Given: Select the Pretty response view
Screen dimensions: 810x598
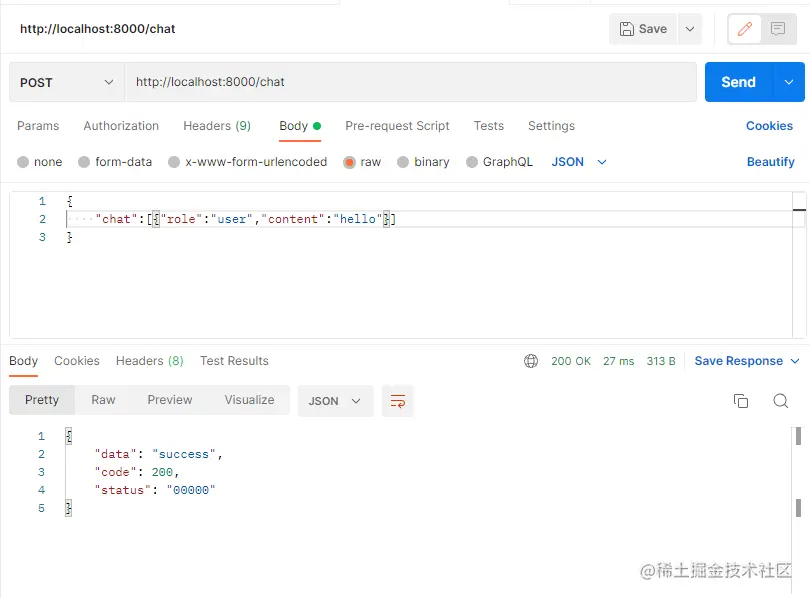Looking at the screenshot, I should pyautogui.click(x=42, y=400).
